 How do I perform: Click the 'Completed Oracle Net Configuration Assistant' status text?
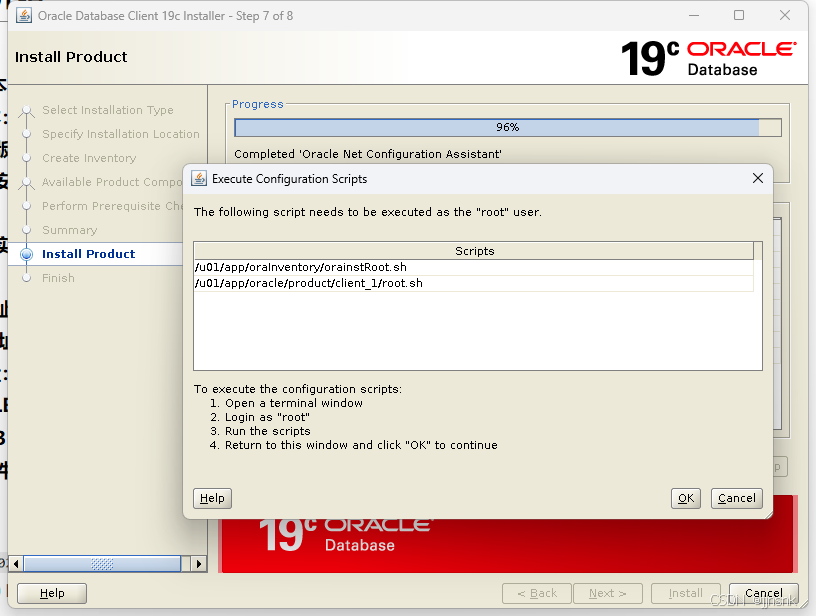[367, 154]
